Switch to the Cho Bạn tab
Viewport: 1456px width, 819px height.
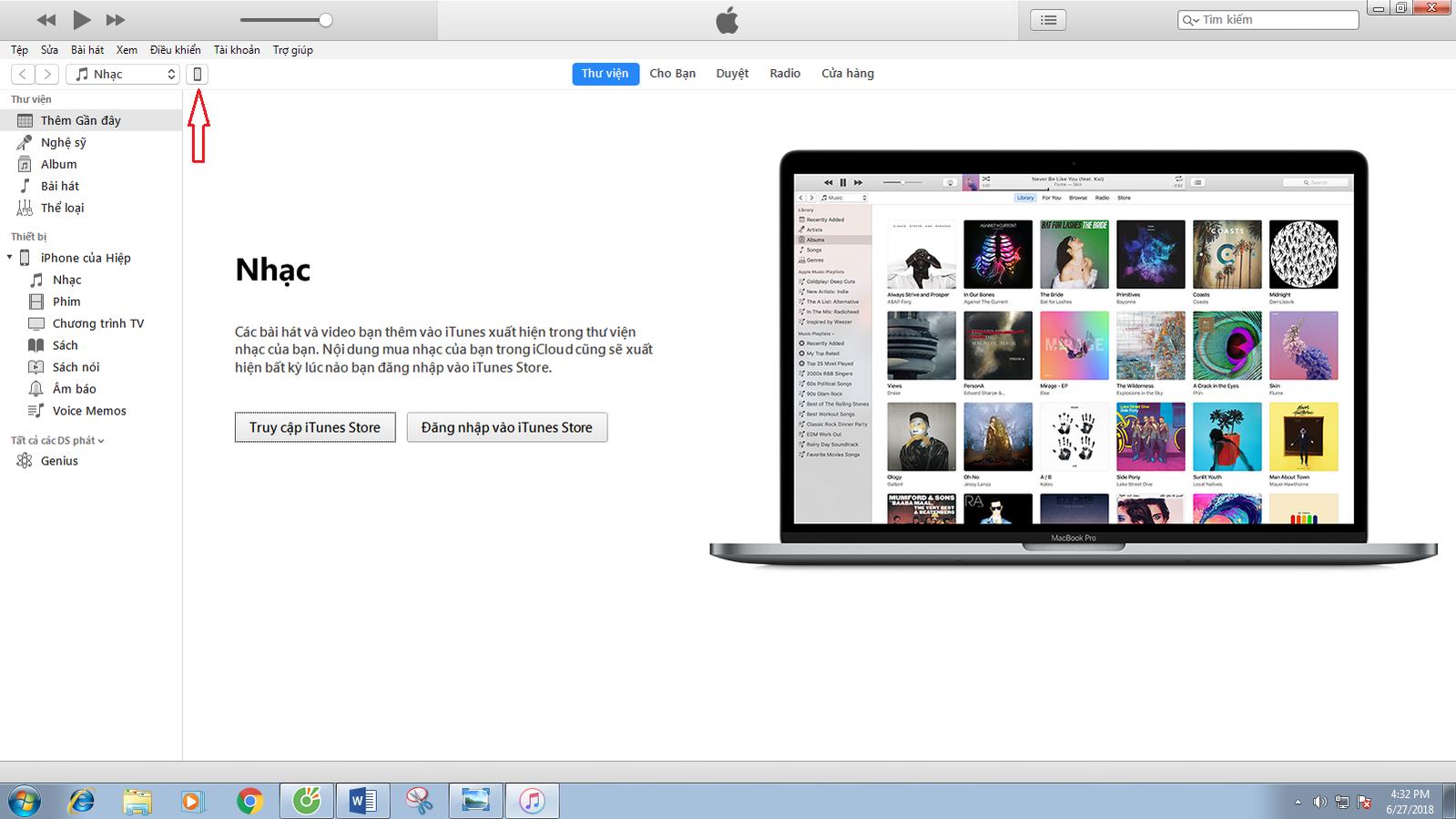672,74
